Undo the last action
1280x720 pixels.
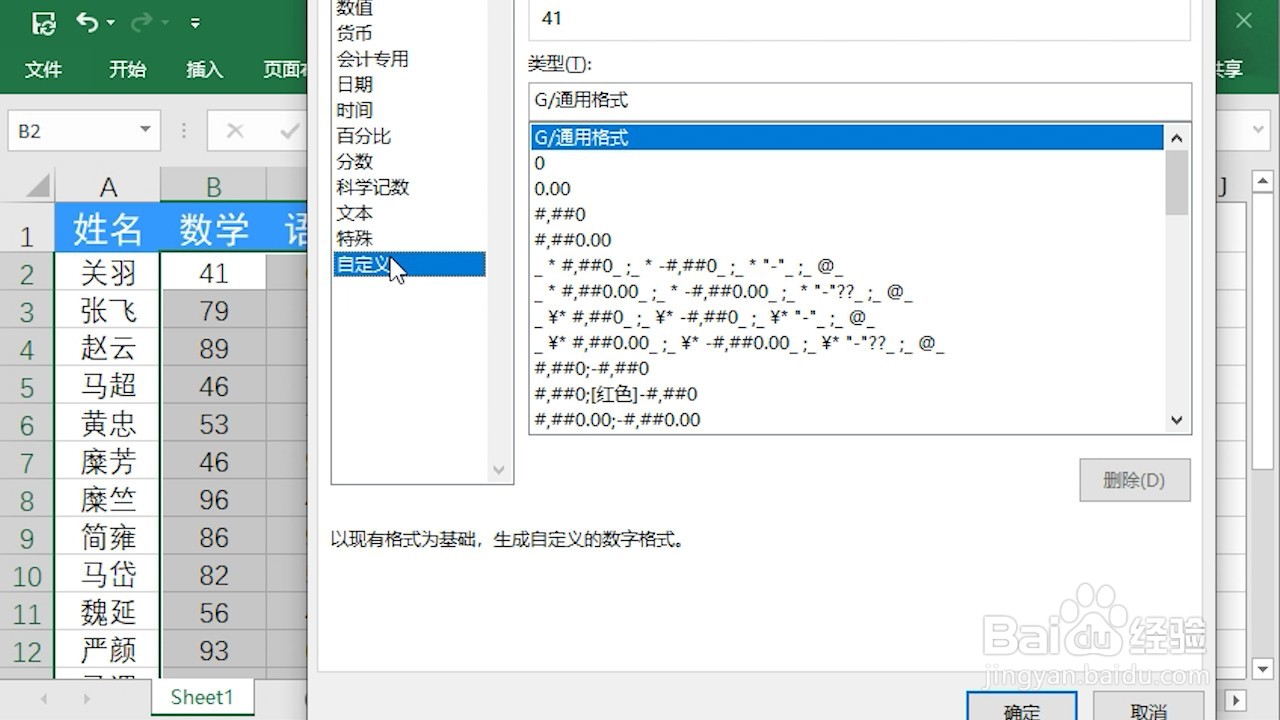(89, 22)
